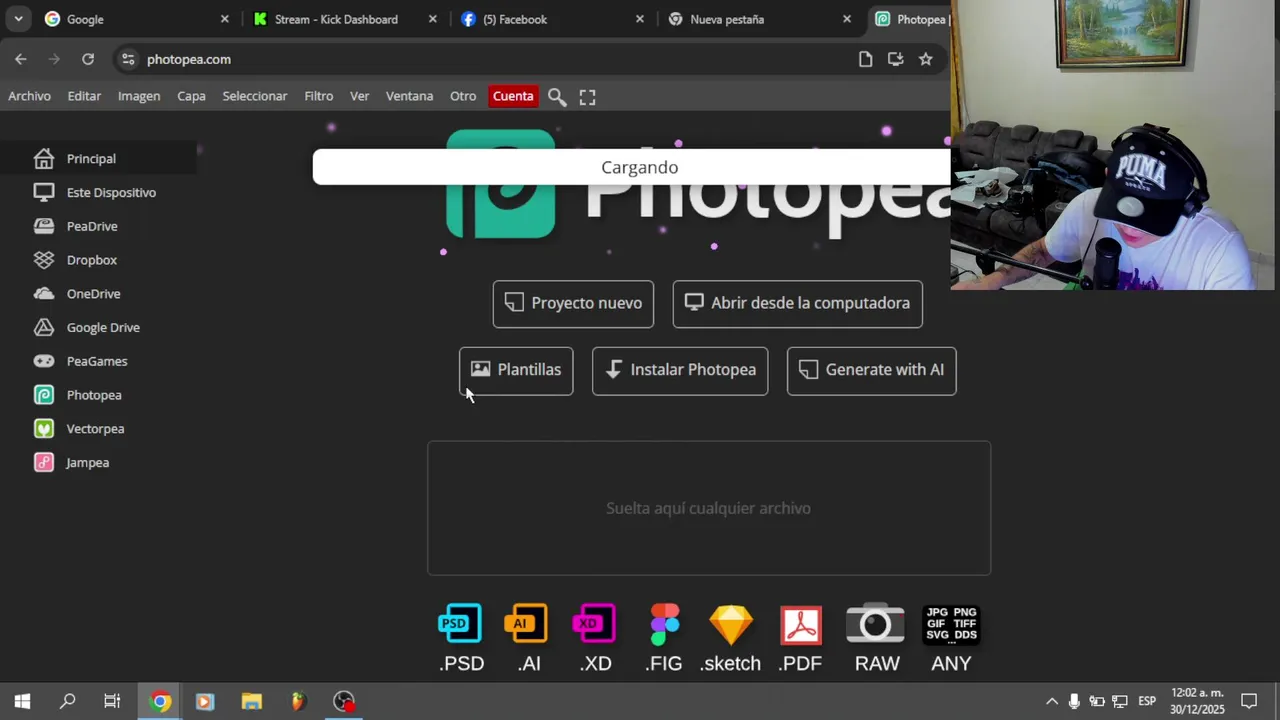Screen dimensions: 1280x720
Task: Open the Editar menu
Action: [x=84, y=96]
